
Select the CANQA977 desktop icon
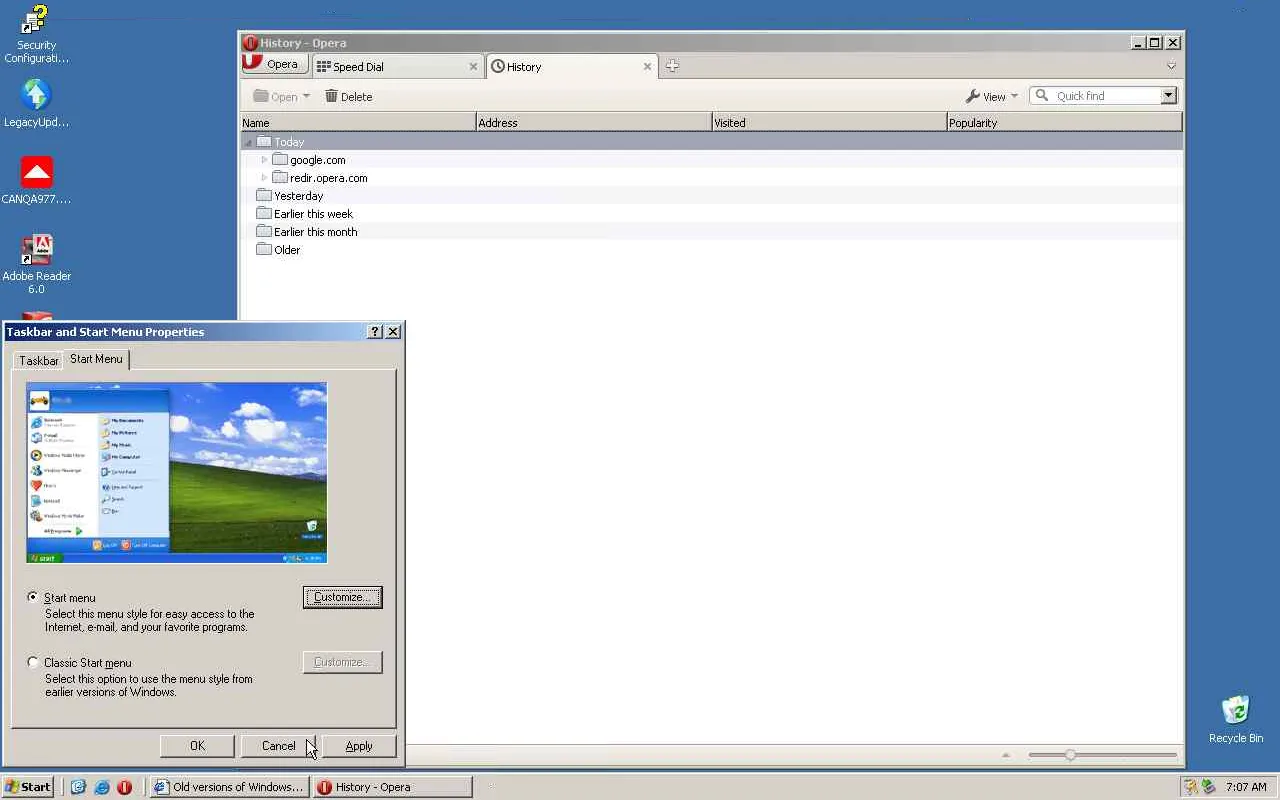pos(36,181)
